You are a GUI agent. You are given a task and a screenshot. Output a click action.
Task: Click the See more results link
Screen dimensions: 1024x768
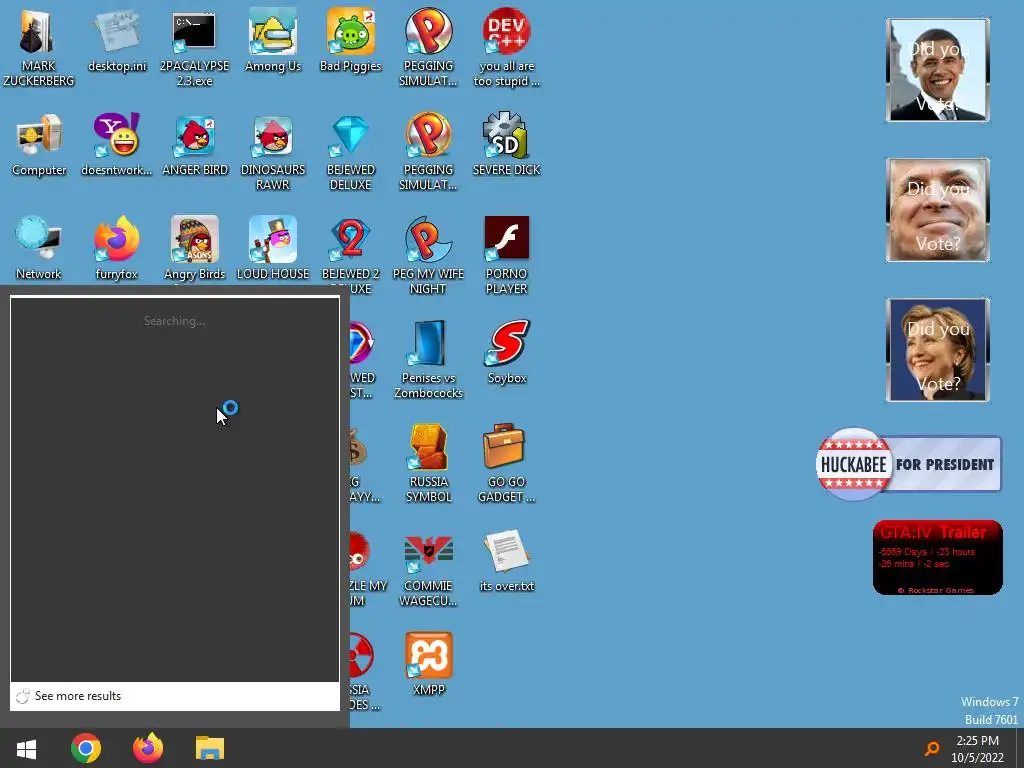click(78, 696)
